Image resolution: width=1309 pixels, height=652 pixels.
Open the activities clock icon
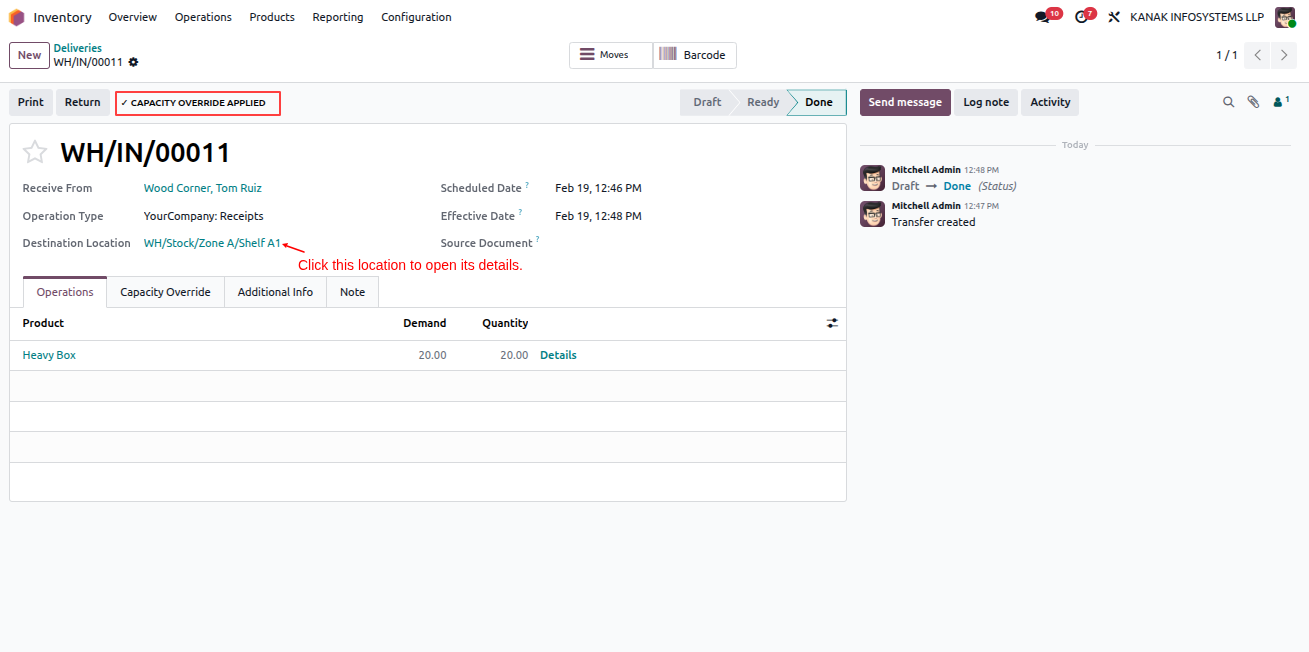[x=1080, y=17]
